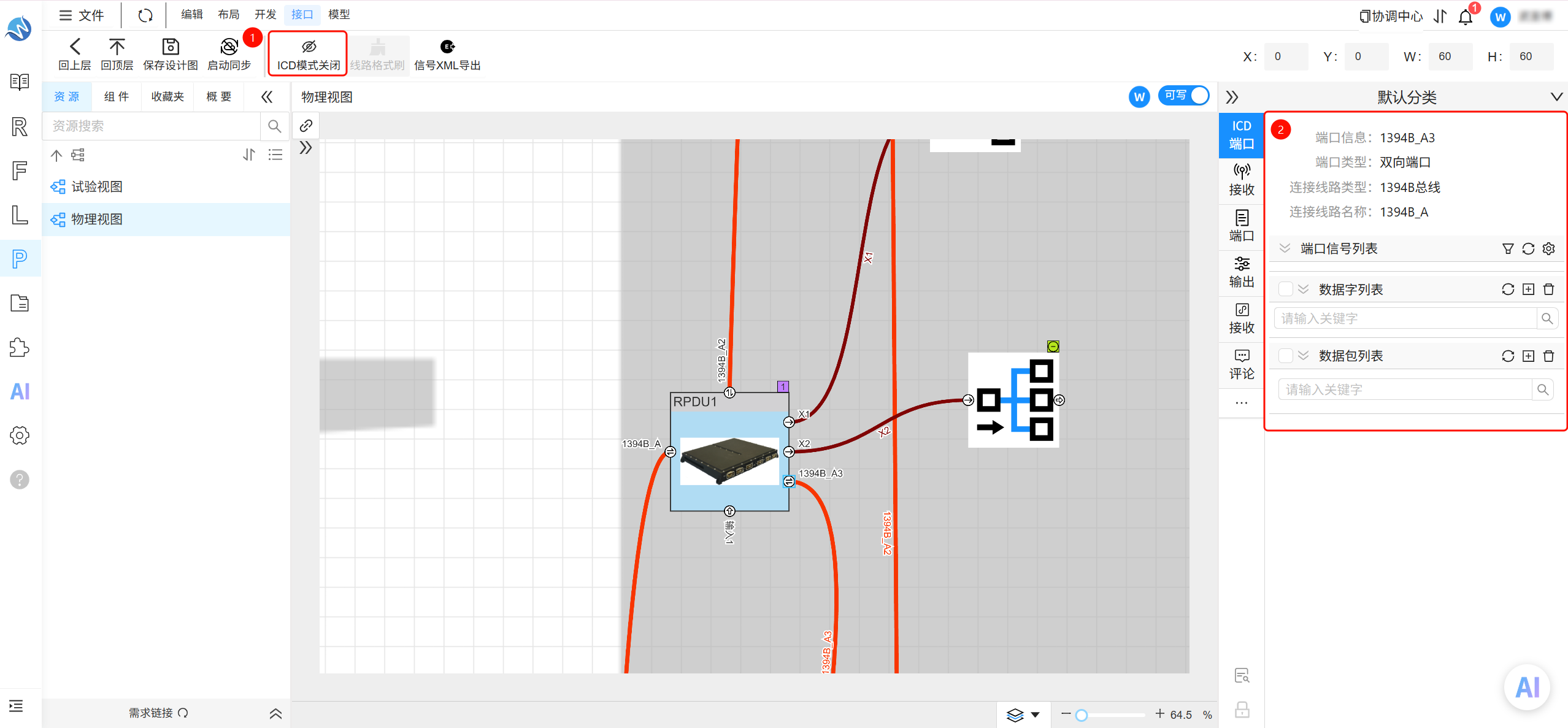
Task: Filter the 端口信号列表 with funnel icon
Action: click(x=1508, y=248)
